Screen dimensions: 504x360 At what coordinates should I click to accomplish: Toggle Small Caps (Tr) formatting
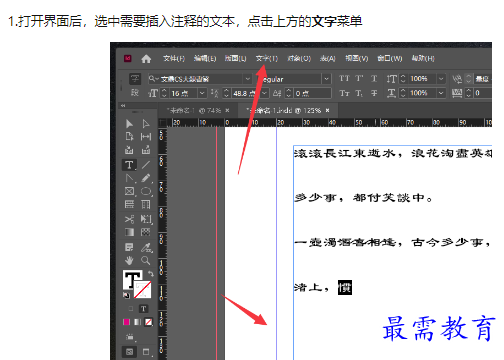coord(344,93)
